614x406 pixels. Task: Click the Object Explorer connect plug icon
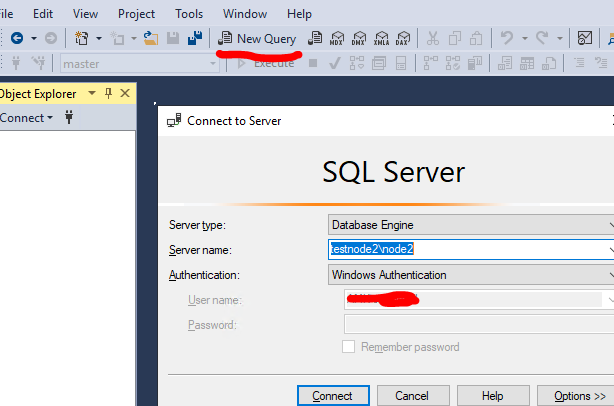69,117
